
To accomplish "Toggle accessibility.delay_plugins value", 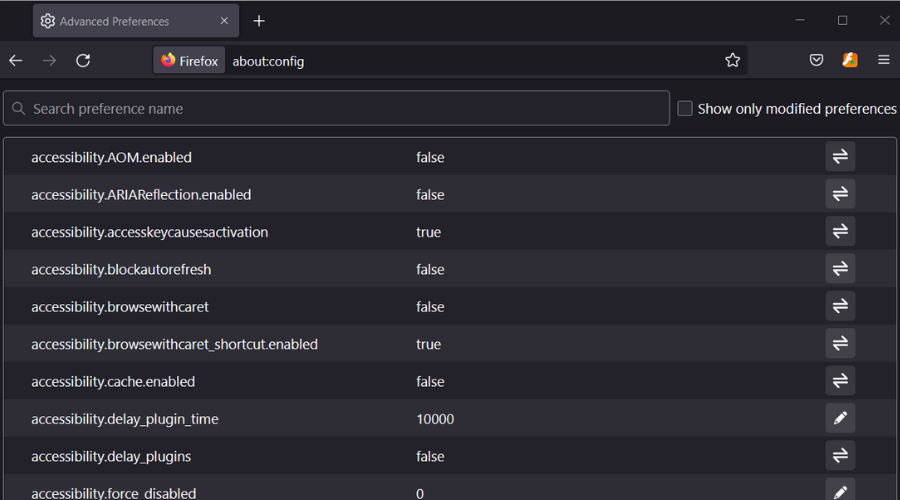I will click(x=840, y=456).
